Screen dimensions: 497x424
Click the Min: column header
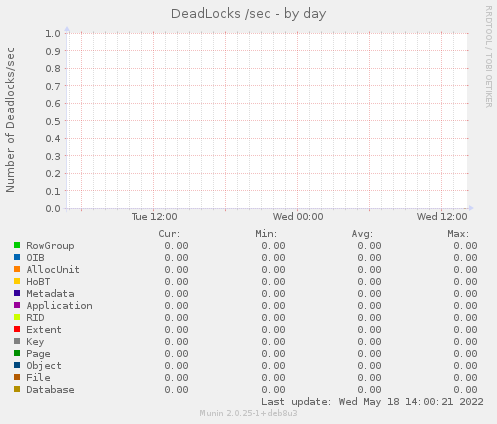coord(266,234)
